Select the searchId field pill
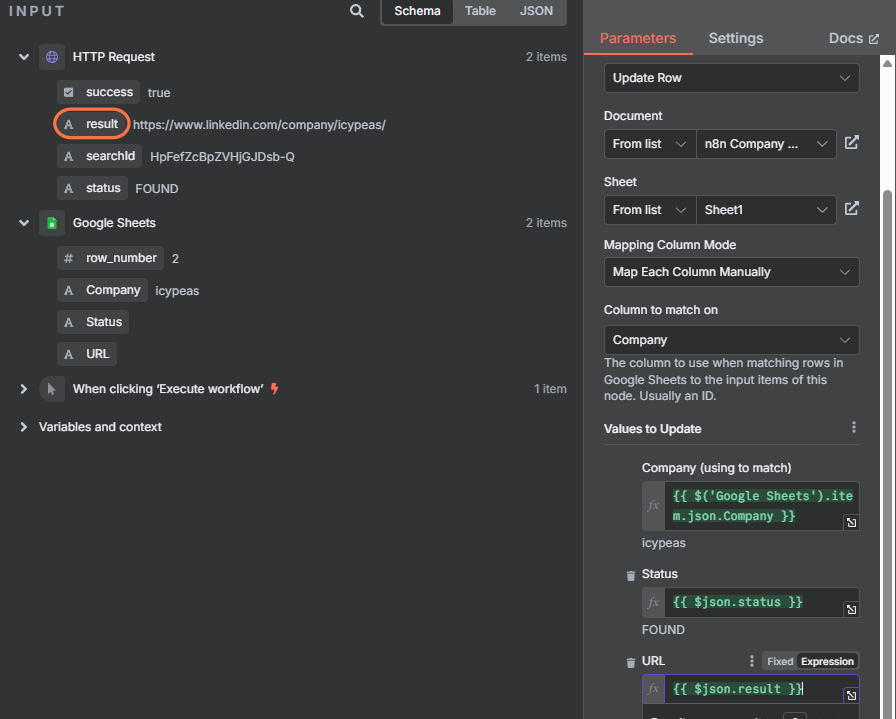Viewport: 896px width, 719px height. pyautogui.click(x=99, y=157)
